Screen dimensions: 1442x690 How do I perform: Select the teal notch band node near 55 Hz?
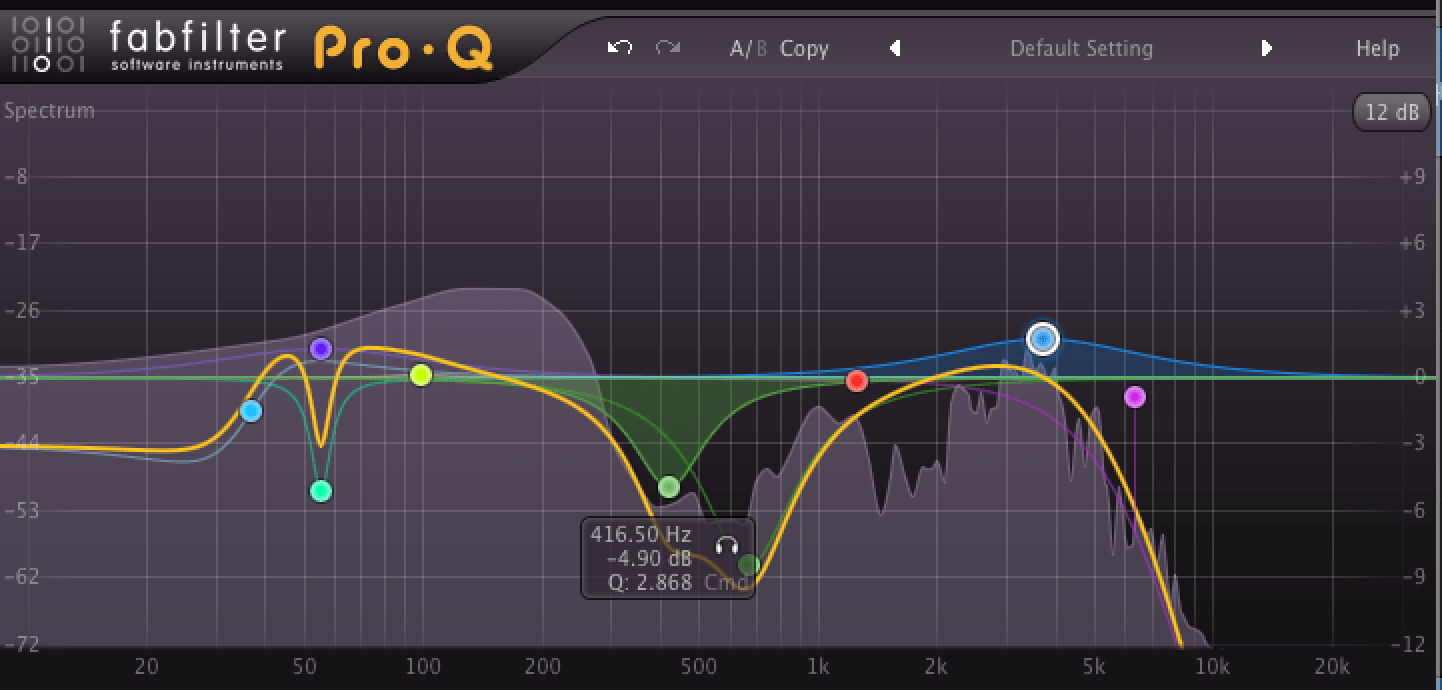click(x=321, y=491)
